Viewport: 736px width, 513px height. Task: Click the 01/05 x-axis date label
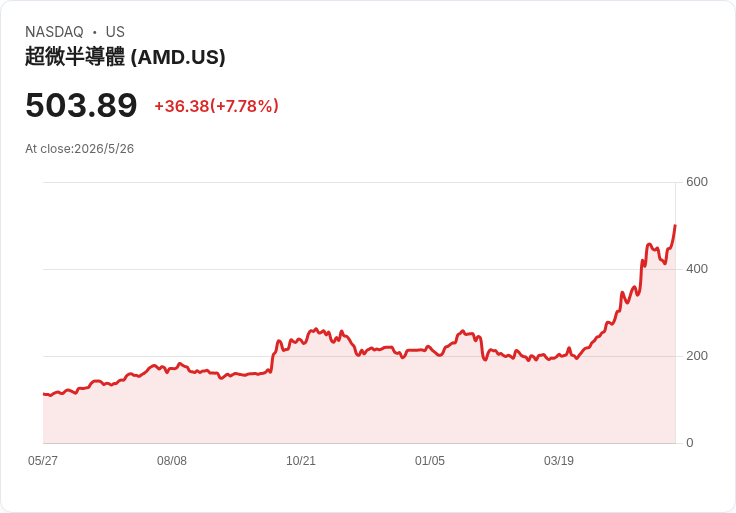click(429, 460)
